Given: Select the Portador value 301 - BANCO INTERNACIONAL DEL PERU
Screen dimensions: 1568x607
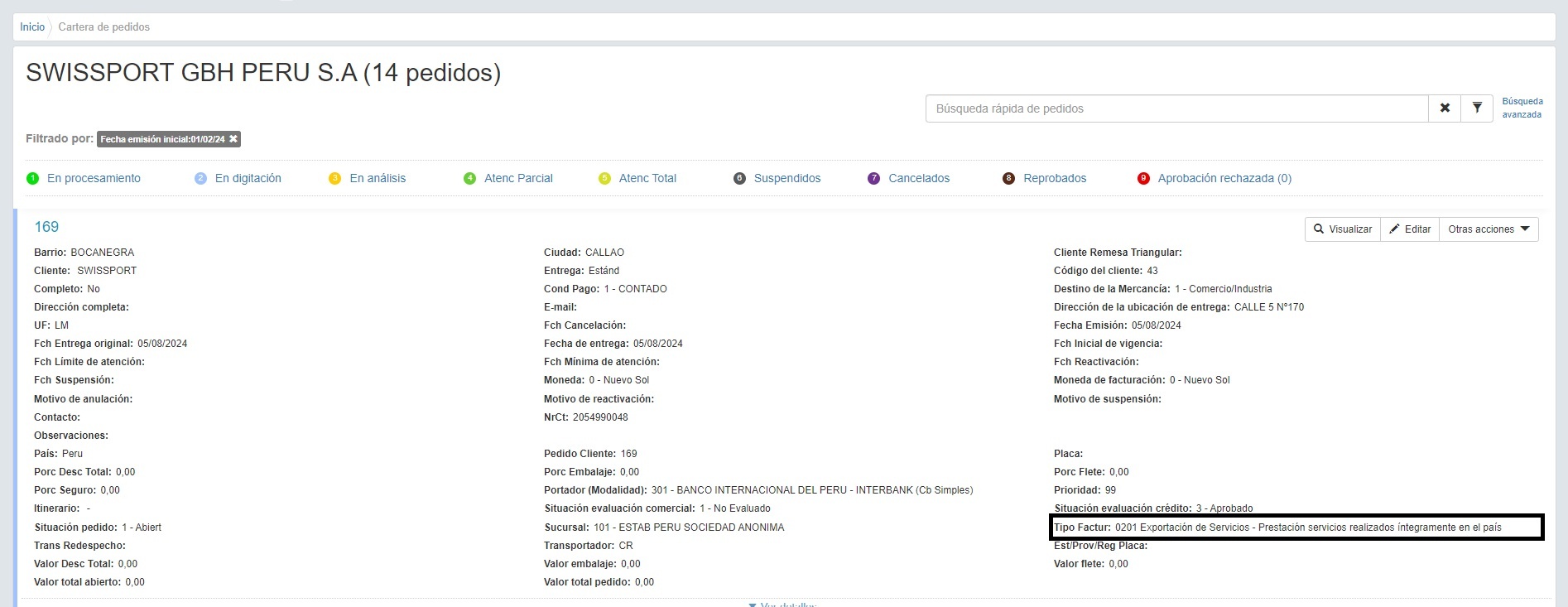Looking at the screenshot, I should [x=812, y=490].
